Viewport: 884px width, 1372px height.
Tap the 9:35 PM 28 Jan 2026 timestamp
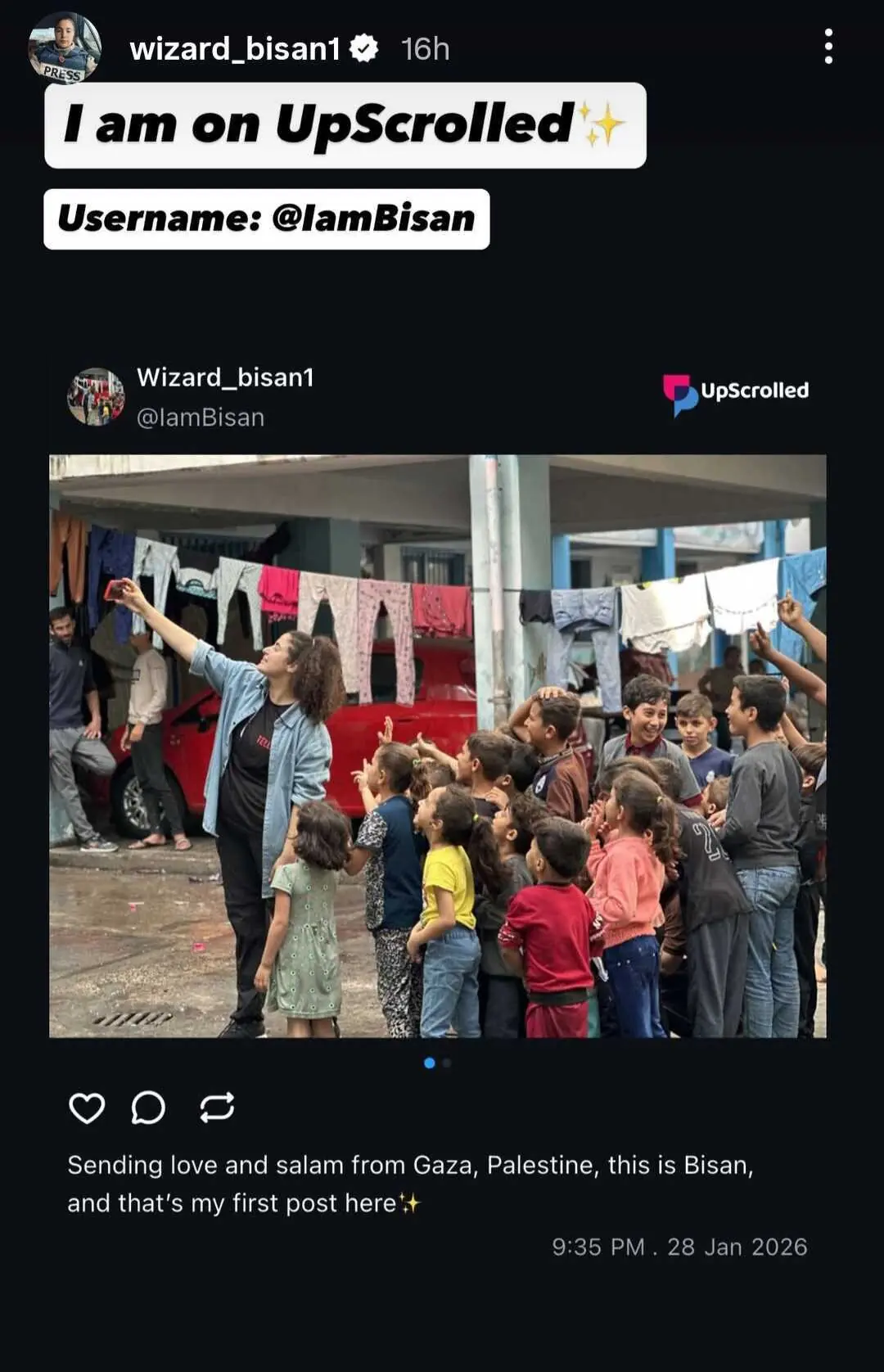coord(679,1247)
